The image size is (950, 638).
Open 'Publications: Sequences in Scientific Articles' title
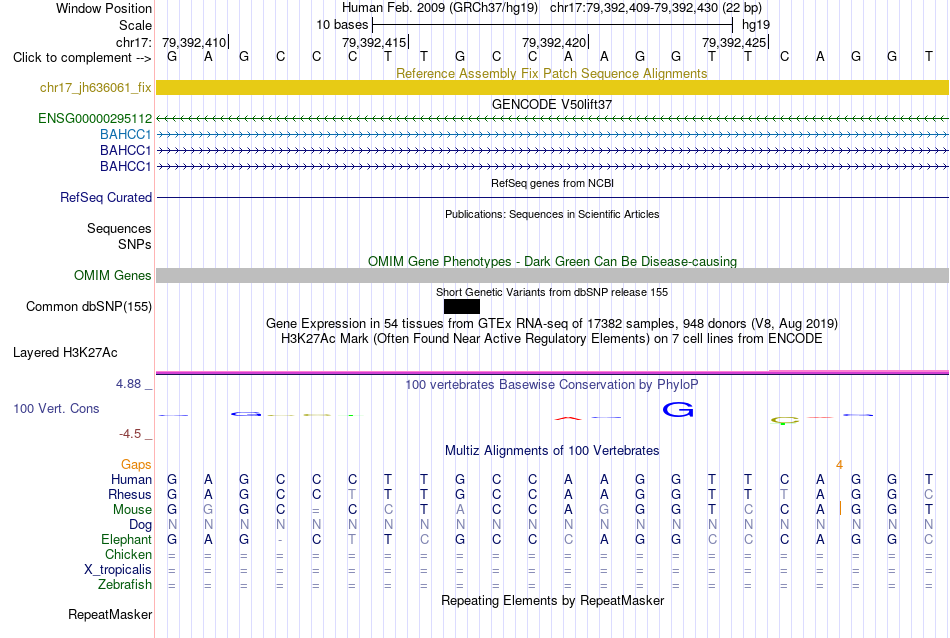coord(552,214)
